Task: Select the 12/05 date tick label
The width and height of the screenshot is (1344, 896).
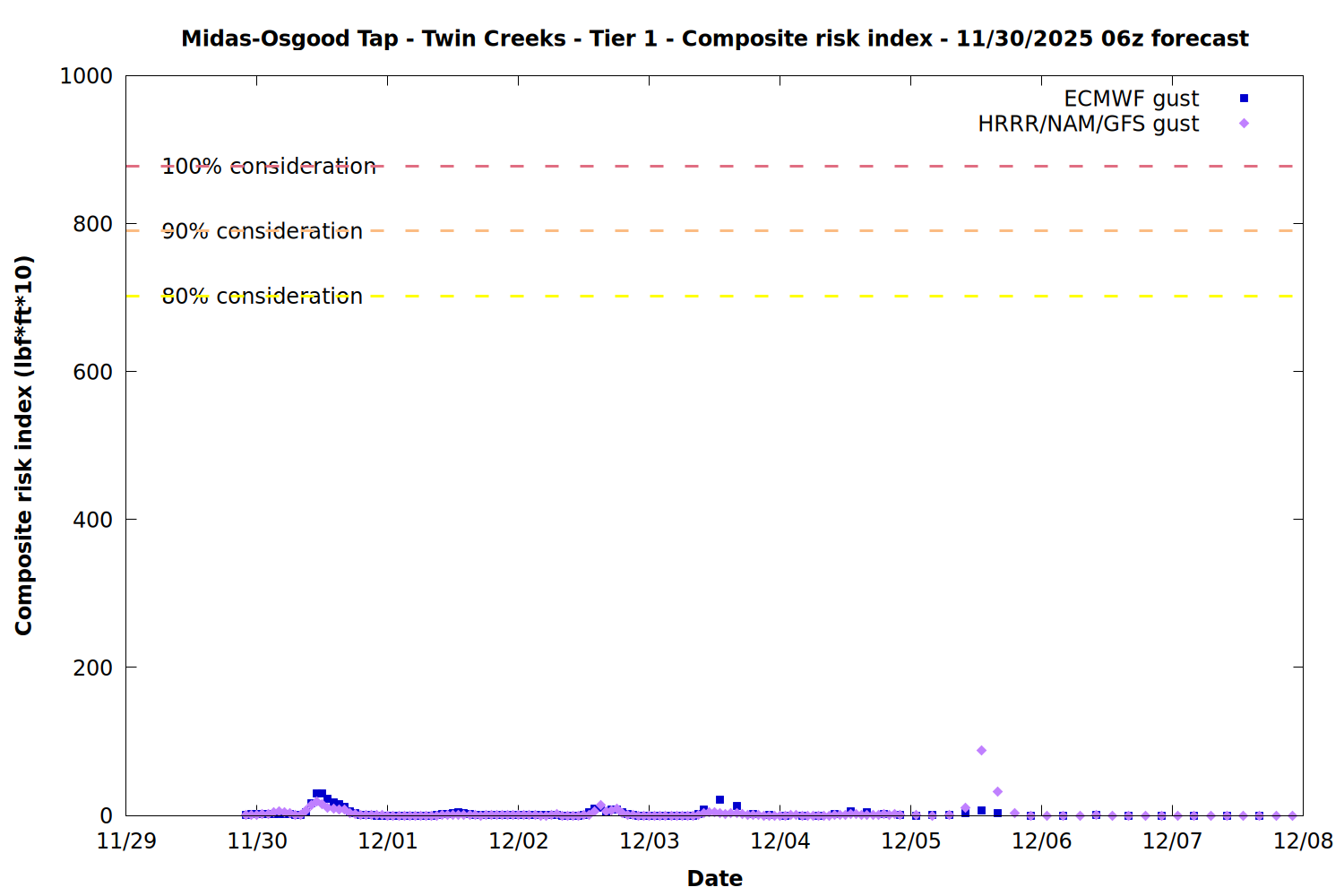Action: pyautogui.click(x=910, y=841)
